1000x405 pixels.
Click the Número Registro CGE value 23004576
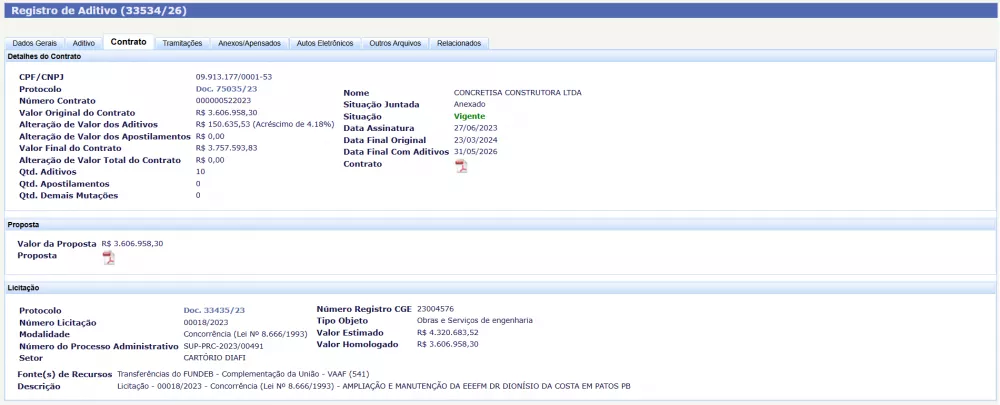click(435, 309)
